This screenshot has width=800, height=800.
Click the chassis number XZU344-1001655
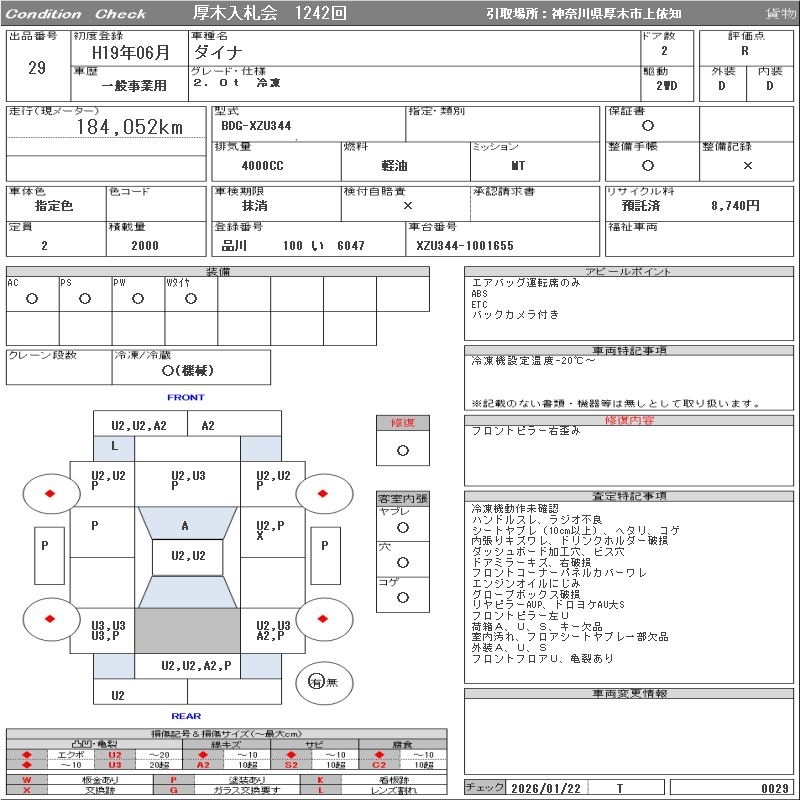pos(465,246)
